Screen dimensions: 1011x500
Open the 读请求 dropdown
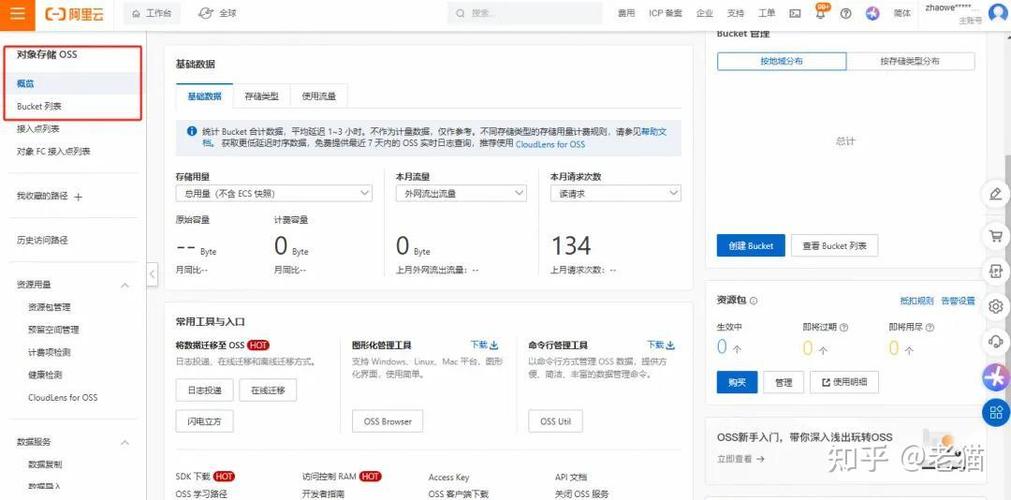click(x=616, y=193)
